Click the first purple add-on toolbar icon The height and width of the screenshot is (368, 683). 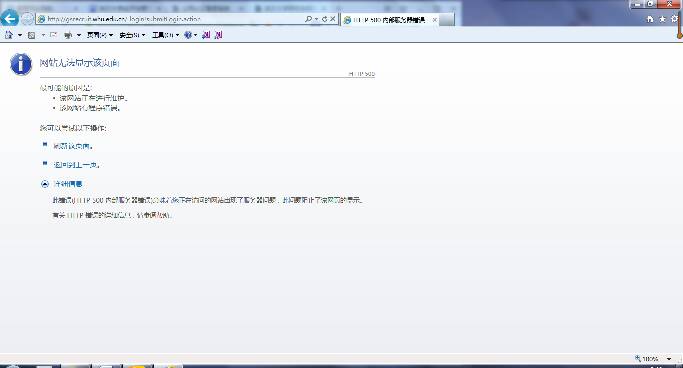[x=206, y=35]
